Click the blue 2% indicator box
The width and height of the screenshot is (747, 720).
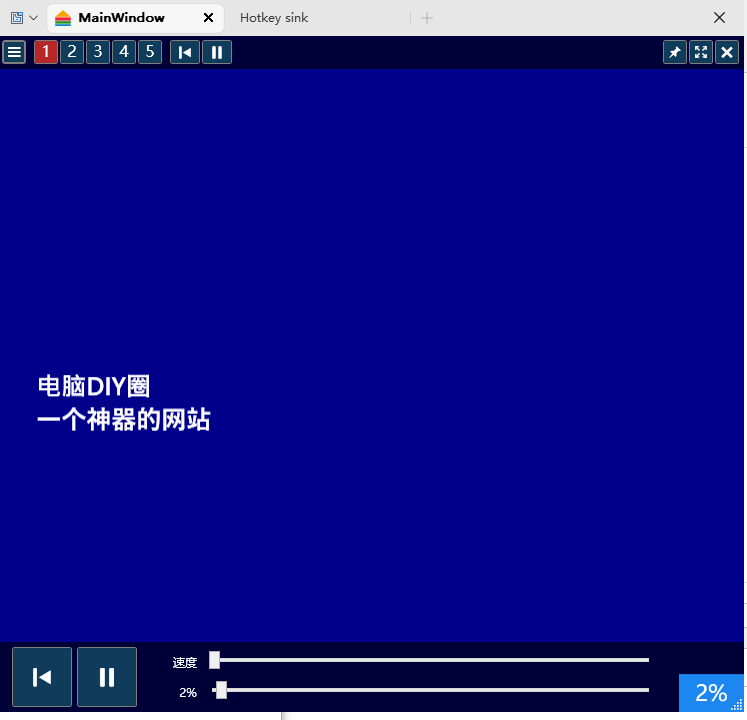pos(711,693)
